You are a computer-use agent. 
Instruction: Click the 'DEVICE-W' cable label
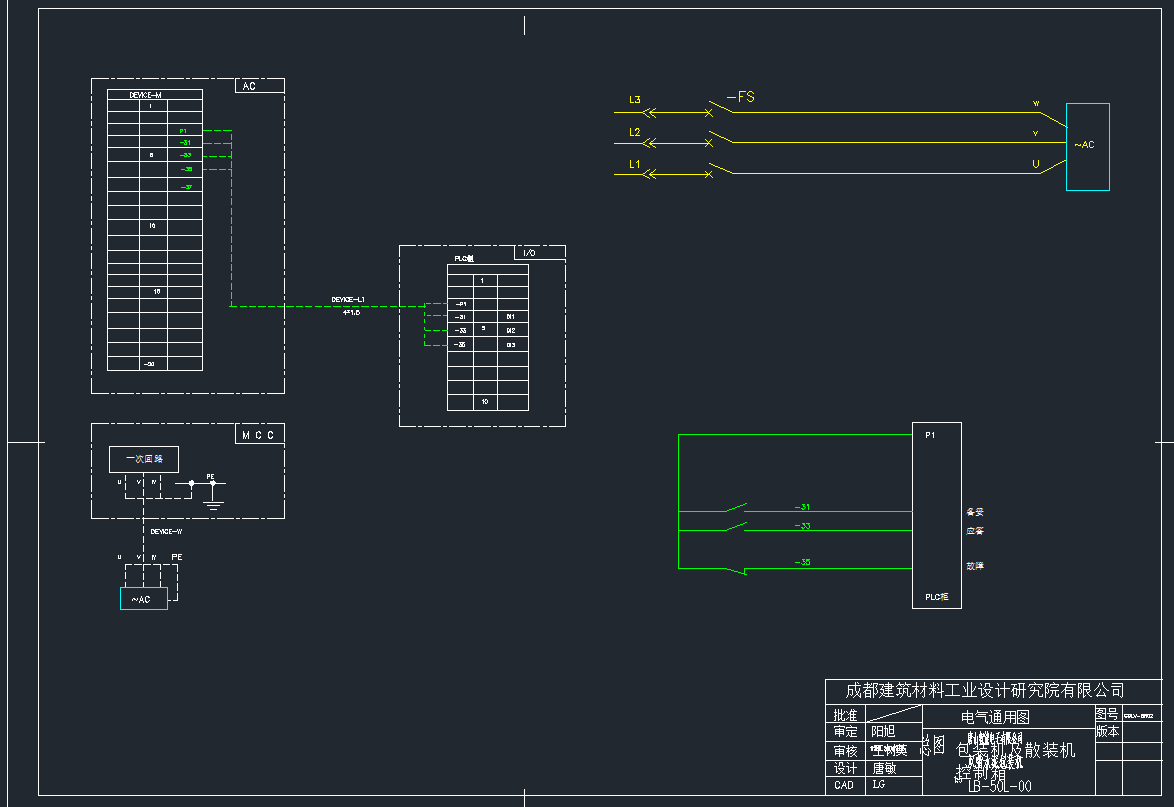coord(166,532)
